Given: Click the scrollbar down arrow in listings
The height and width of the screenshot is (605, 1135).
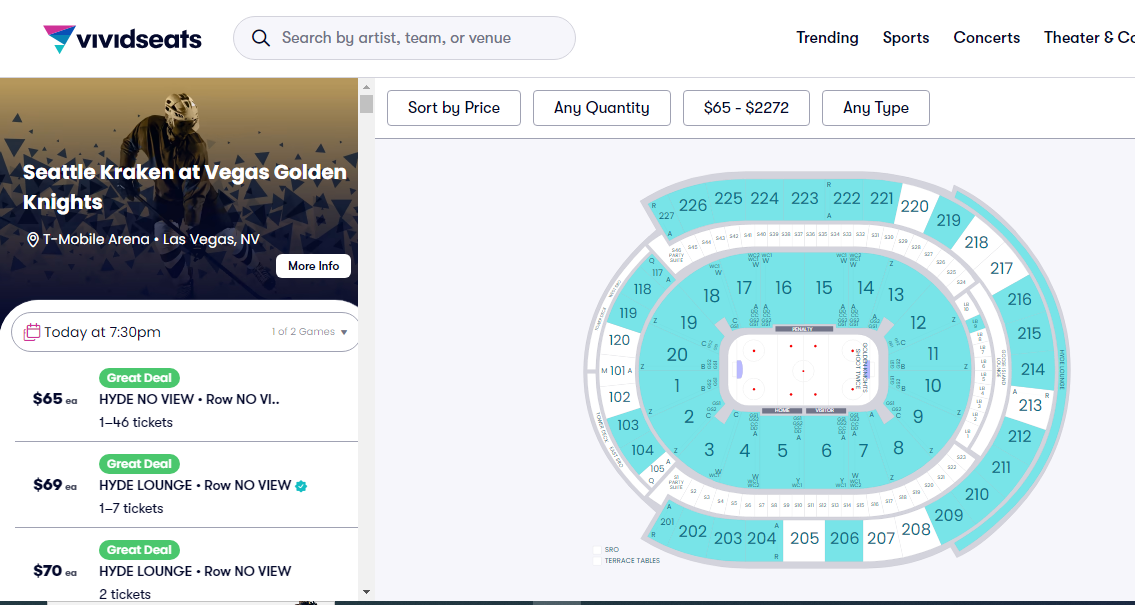Looking at the screenshot, I should 366,592.
